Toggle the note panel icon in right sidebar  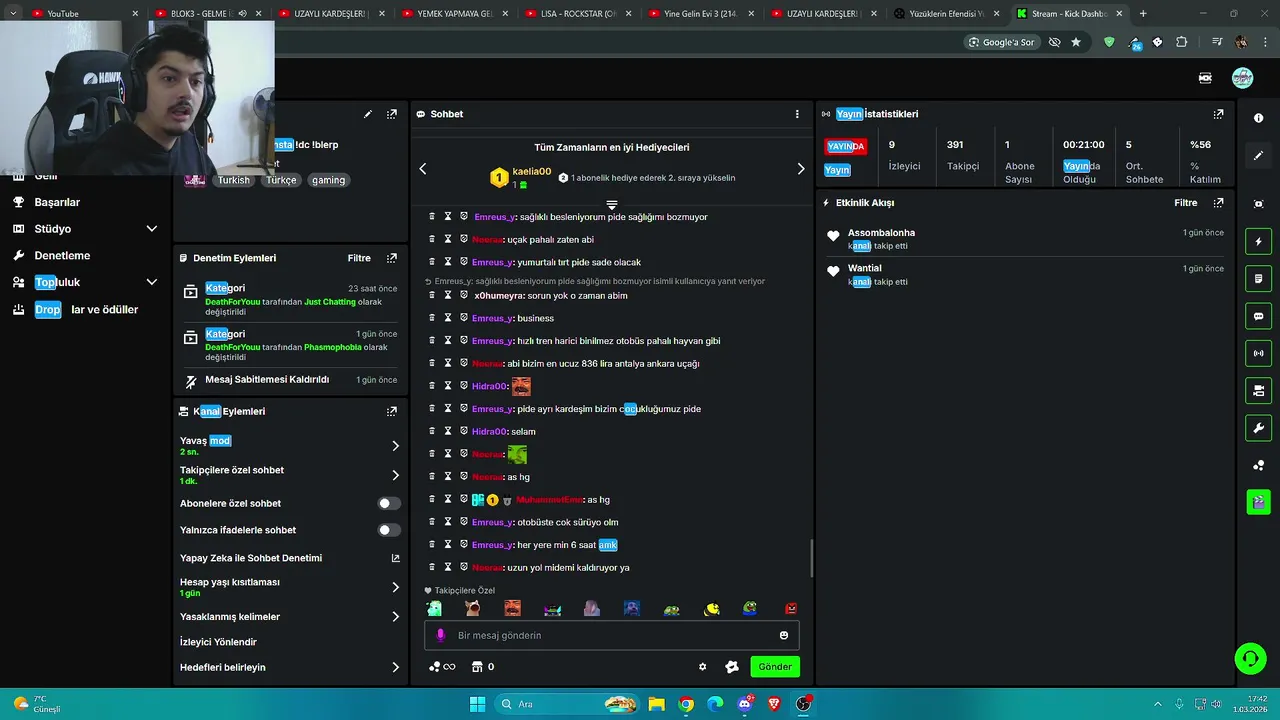pos(1258,278)
